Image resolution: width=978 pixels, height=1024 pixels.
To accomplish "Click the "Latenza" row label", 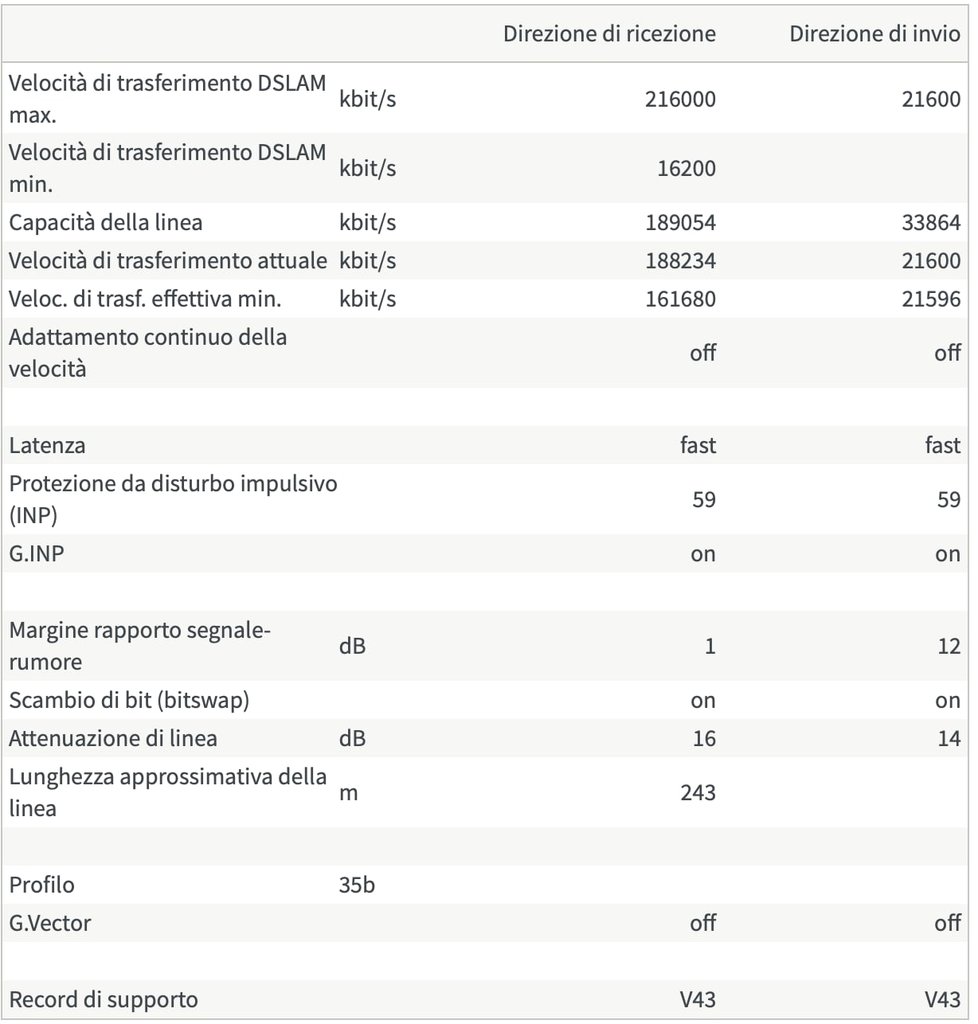I will tap(47, 445).
